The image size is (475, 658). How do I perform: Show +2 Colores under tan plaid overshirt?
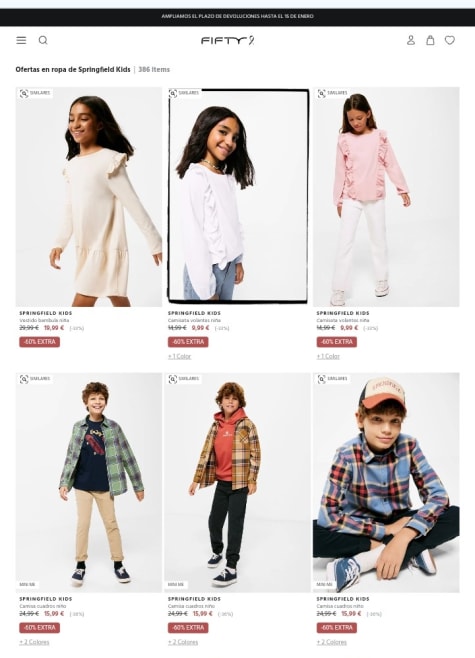pos(183,642)
